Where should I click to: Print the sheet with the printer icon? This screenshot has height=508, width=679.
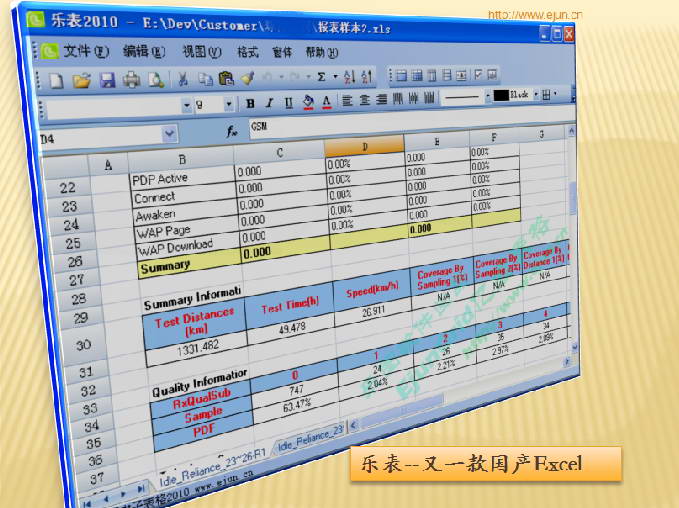pyautogui.click(x=131, y=80)
